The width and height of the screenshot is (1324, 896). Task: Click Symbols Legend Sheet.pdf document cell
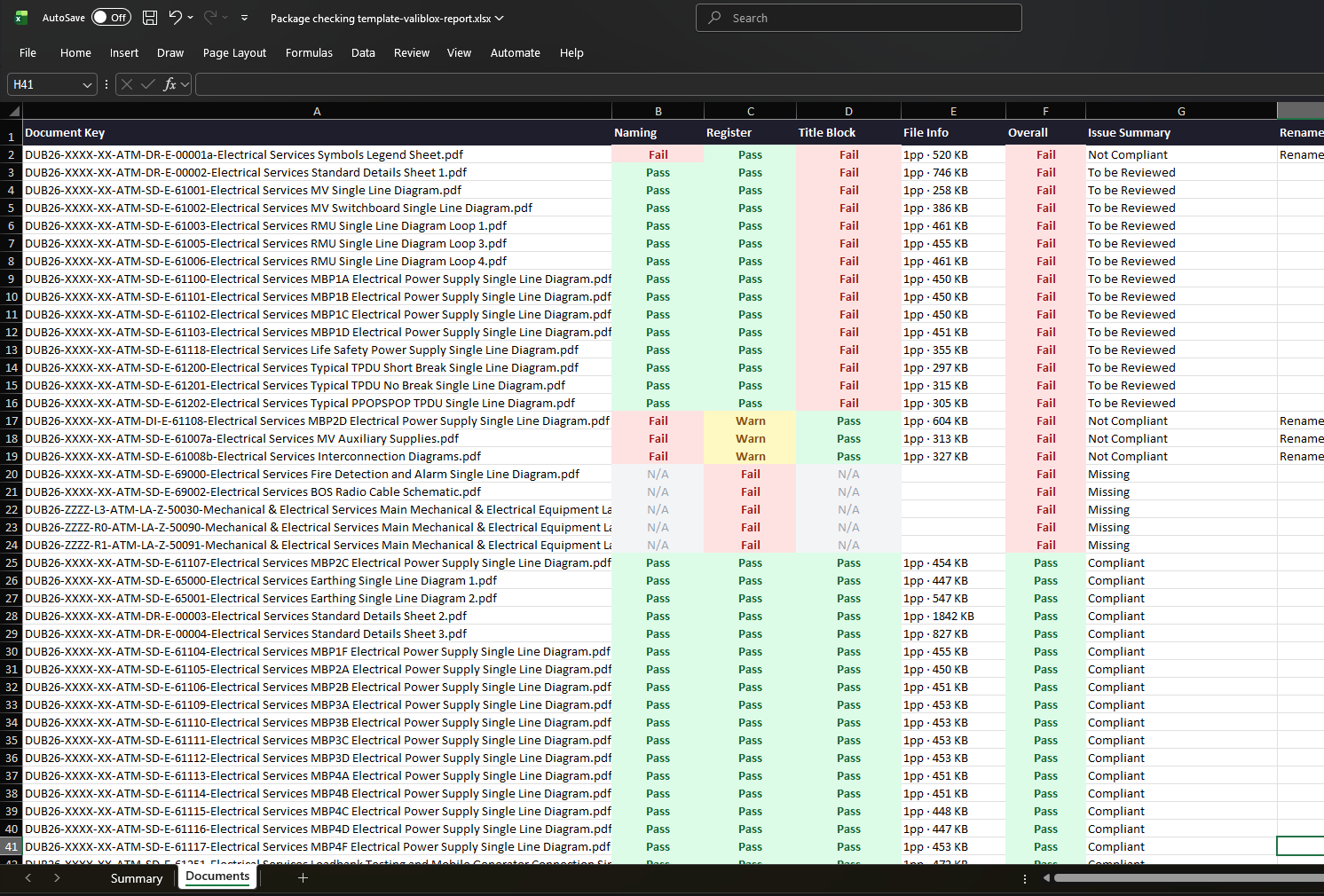[317, 154]
